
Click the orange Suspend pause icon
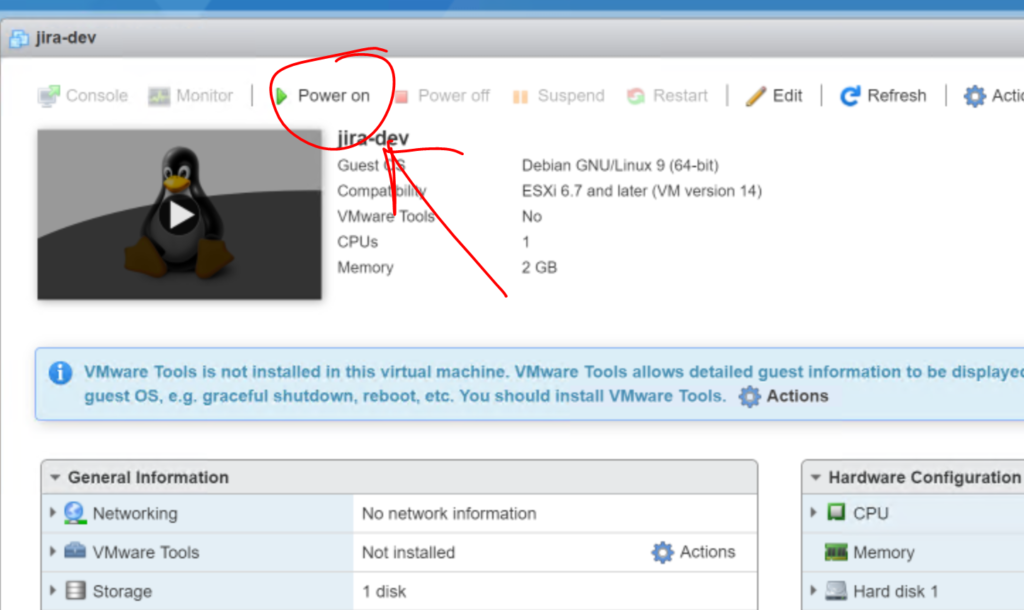(x=520, y=97)
